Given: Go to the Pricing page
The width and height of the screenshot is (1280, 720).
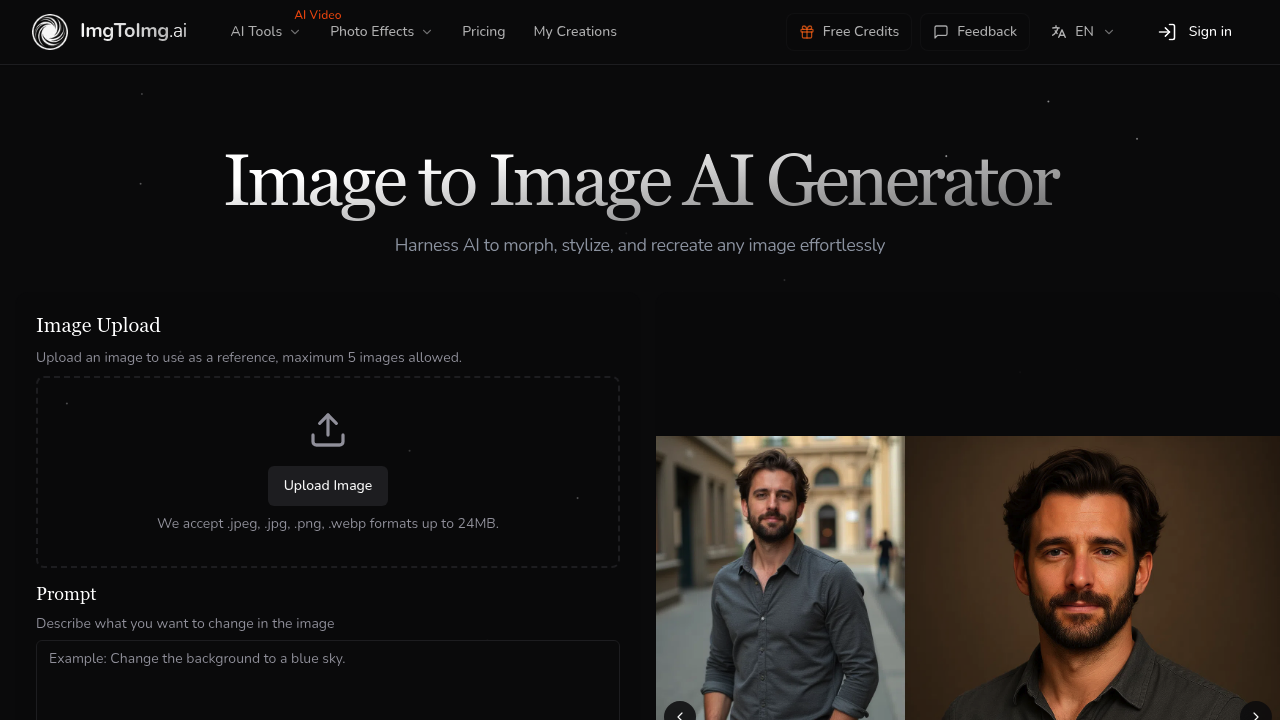Looking at the screenshot, I should [x=483, y=31].
